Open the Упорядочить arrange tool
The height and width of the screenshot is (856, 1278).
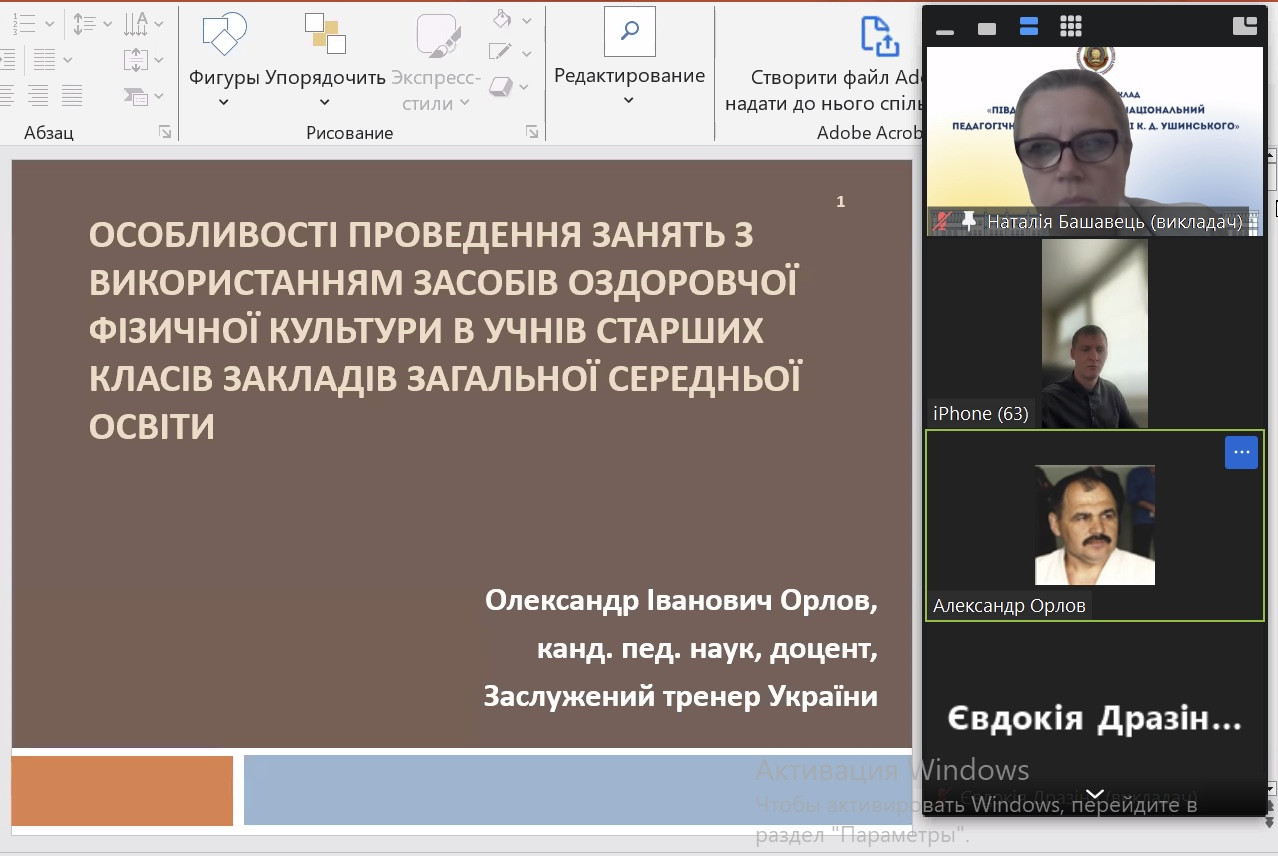tap(325, 34)
